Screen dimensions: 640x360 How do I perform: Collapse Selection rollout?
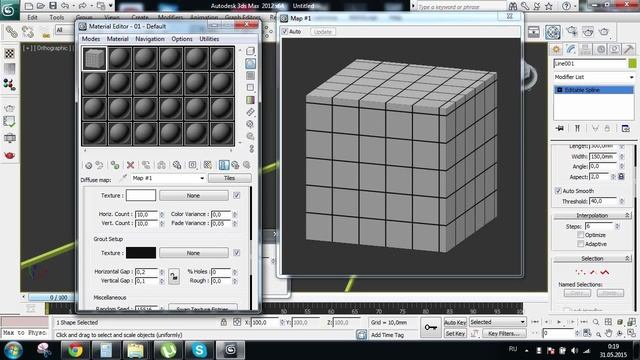[x=592, y=258]
